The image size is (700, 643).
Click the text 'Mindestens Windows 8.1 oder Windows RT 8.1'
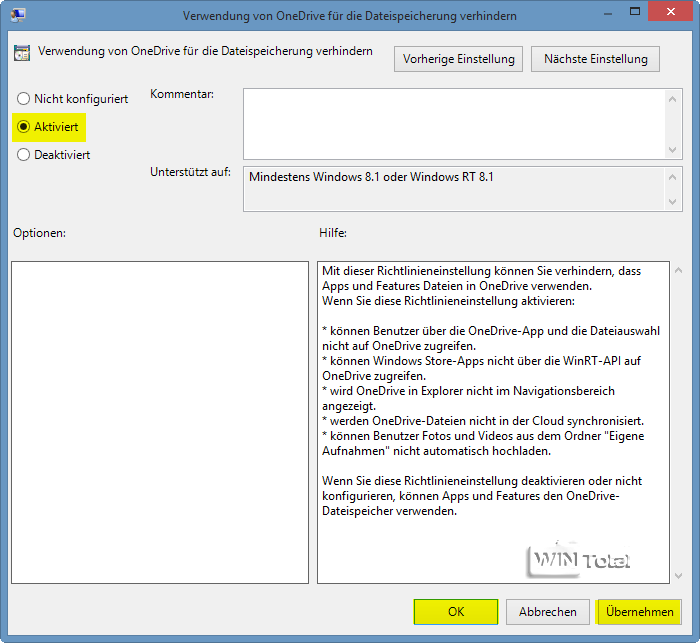371,177
